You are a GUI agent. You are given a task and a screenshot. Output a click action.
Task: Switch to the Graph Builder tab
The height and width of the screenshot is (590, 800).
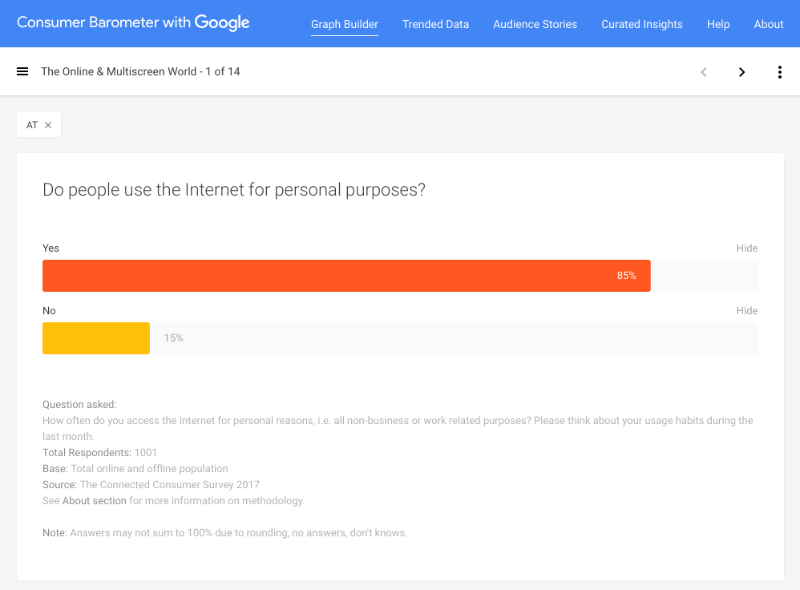coord(344,24)
